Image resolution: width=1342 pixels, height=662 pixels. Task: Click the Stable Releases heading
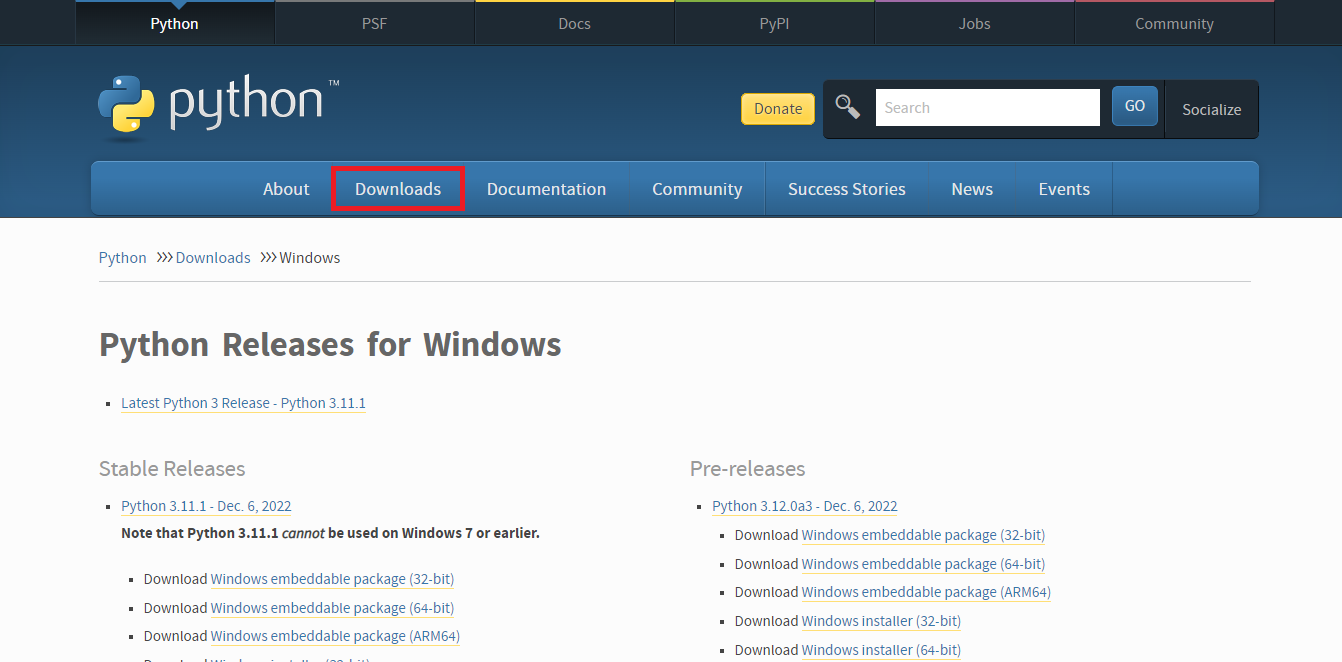pos(172,469)
